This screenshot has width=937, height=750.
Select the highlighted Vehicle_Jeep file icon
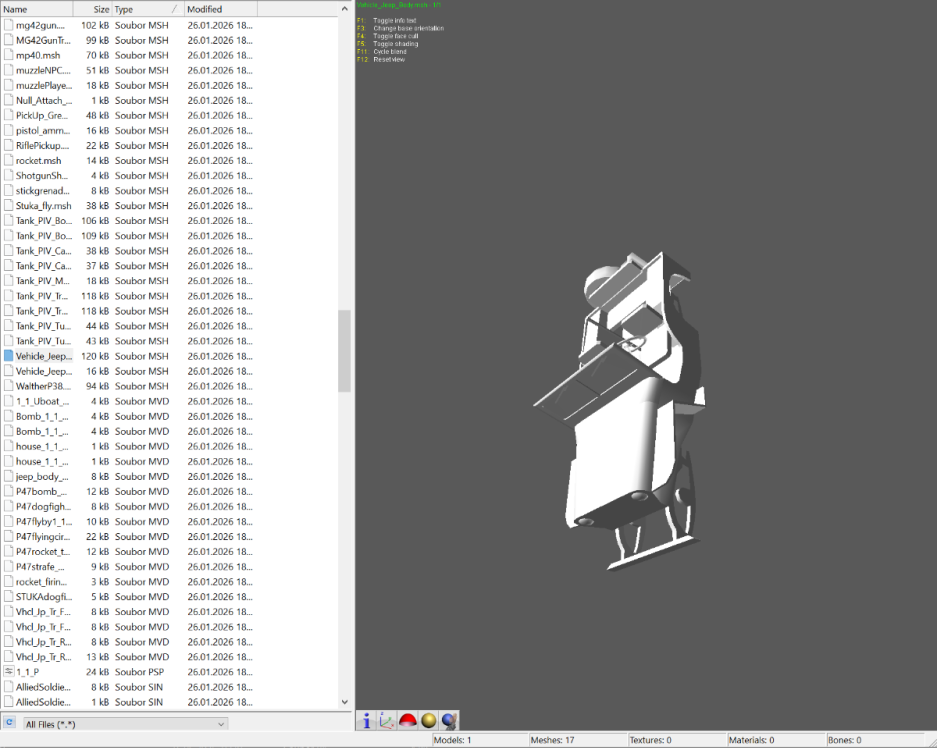tap(8, 356)
